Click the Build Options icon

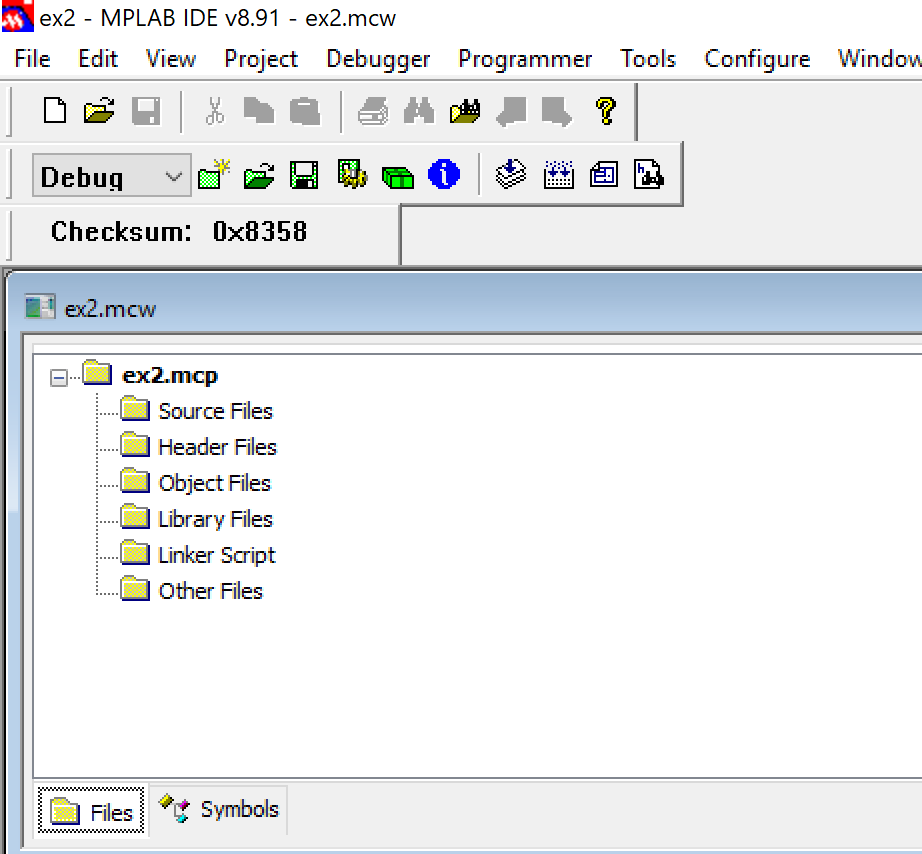352,174
